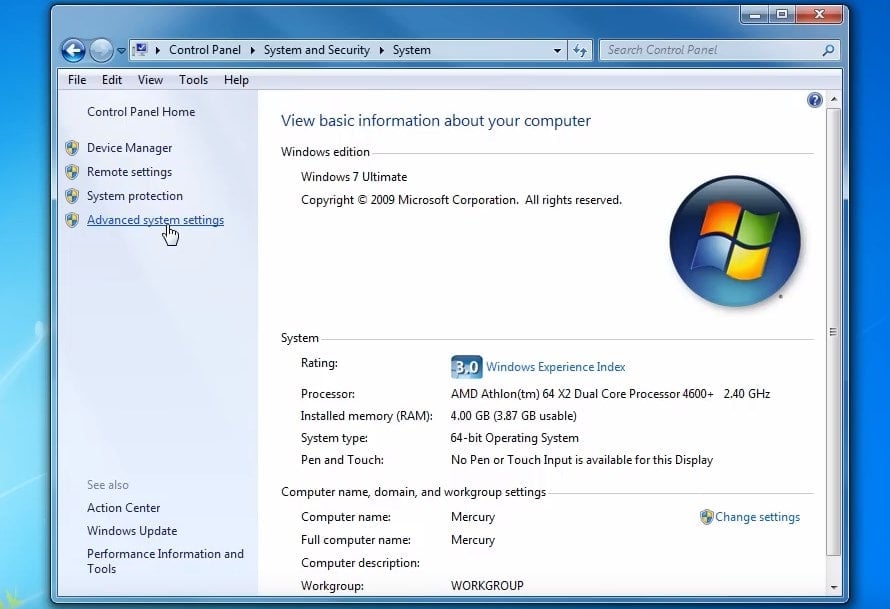Open the recent pages dropdown arrow
890x609 pixels.
point(121,51)
